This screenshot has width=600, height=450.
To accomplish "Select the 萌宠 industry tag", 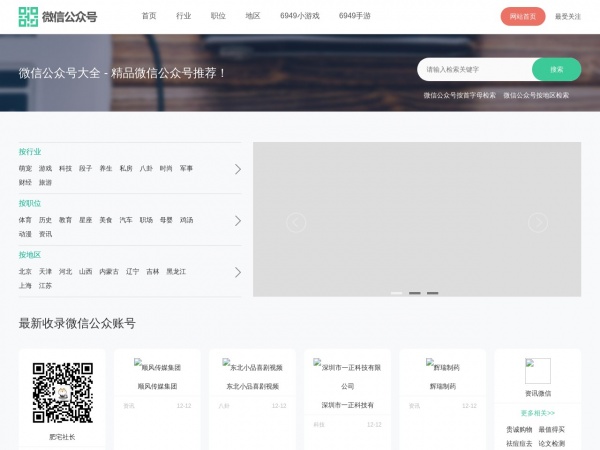I will click(x=25, y=168).
